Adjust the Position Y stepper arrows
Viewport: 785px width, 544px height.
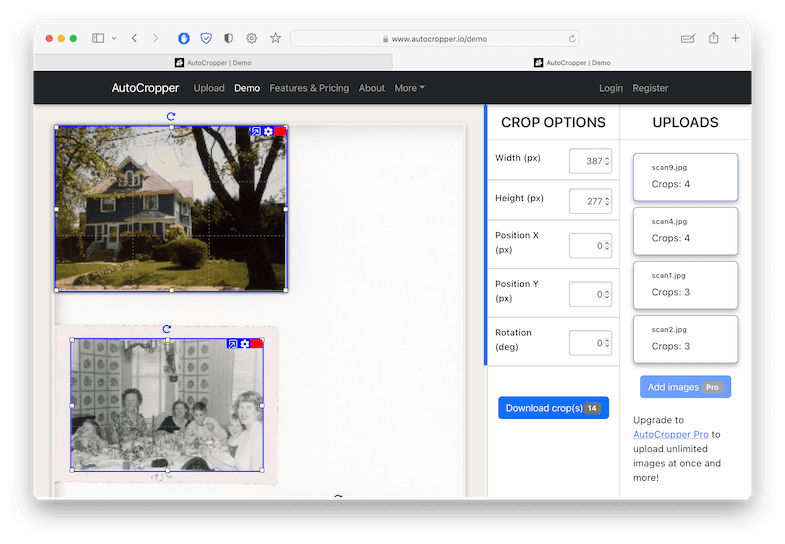[607, 294]
